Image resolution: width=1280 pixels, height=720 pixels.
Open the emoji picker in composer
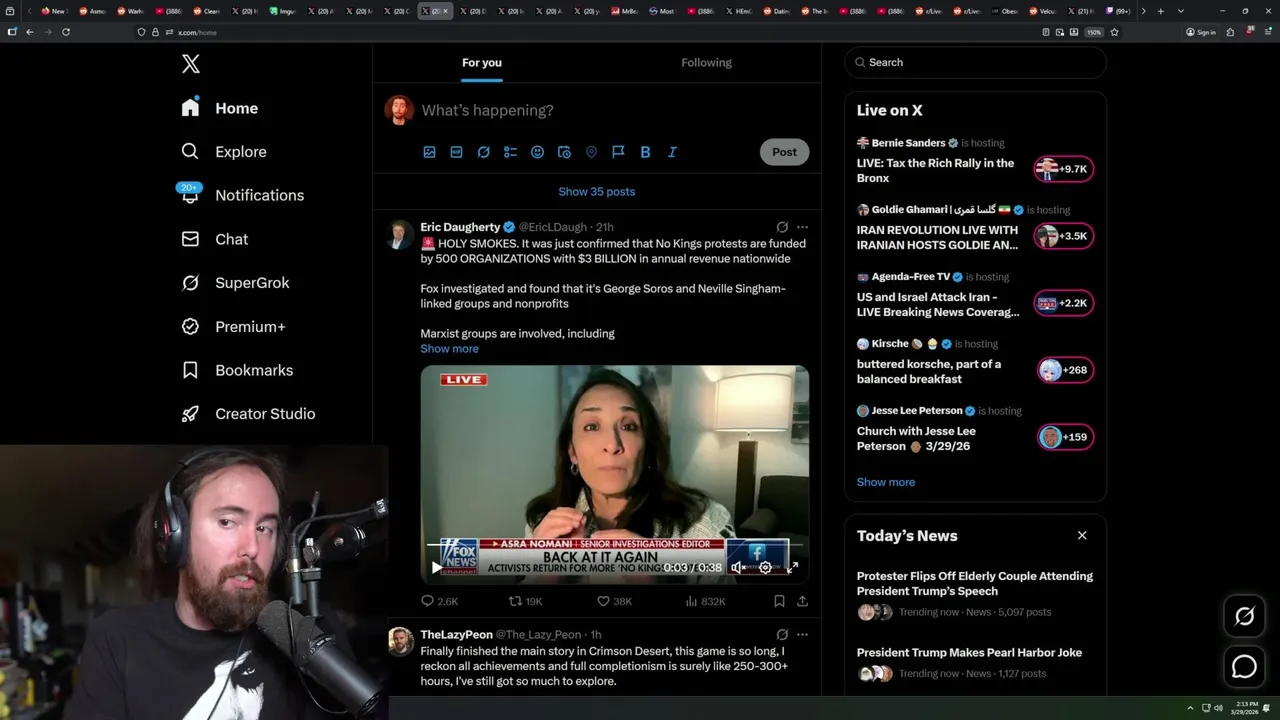[537, 152]
